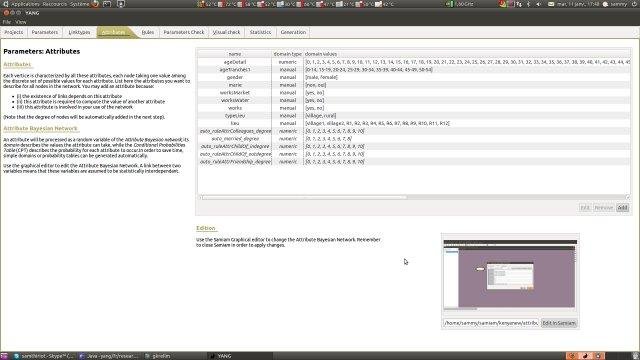
Task: Select the worksMarket attribute row
Action: (x=414, y=93)
